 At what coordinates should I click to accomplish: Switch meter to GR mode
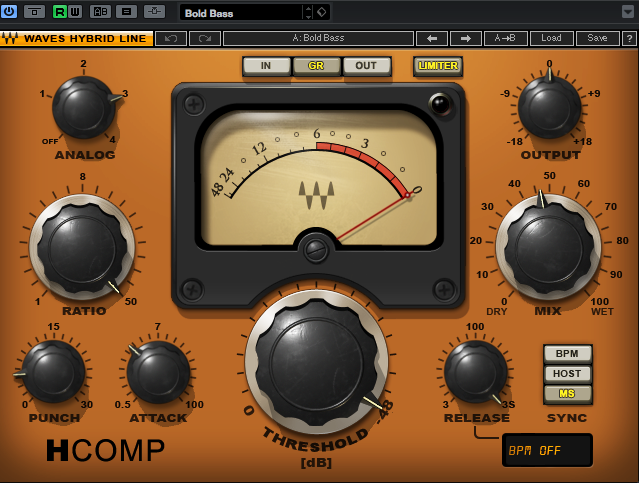(316, 66)
